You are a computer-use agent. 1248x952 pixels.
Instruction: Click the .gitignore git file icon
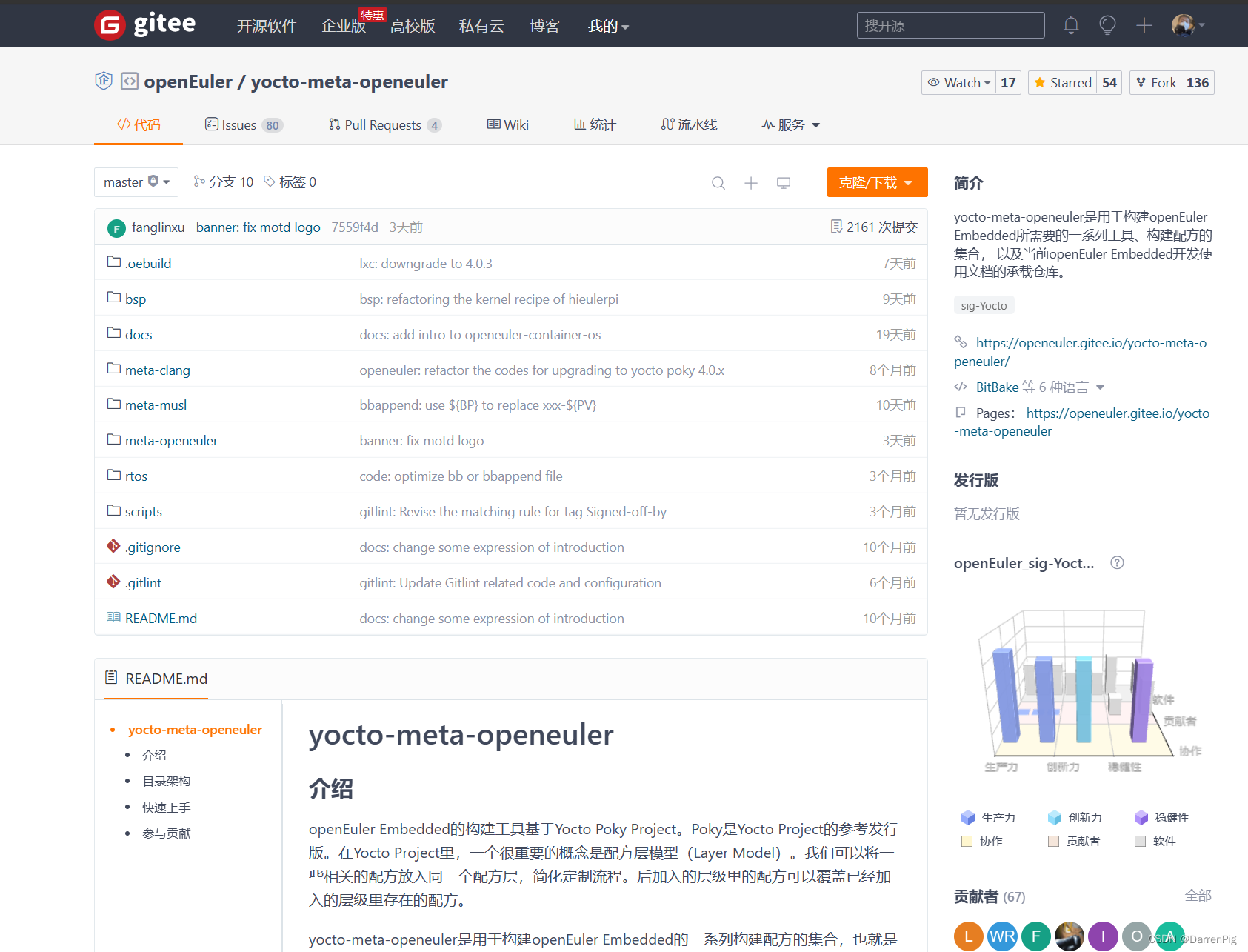tap(113, 546)
